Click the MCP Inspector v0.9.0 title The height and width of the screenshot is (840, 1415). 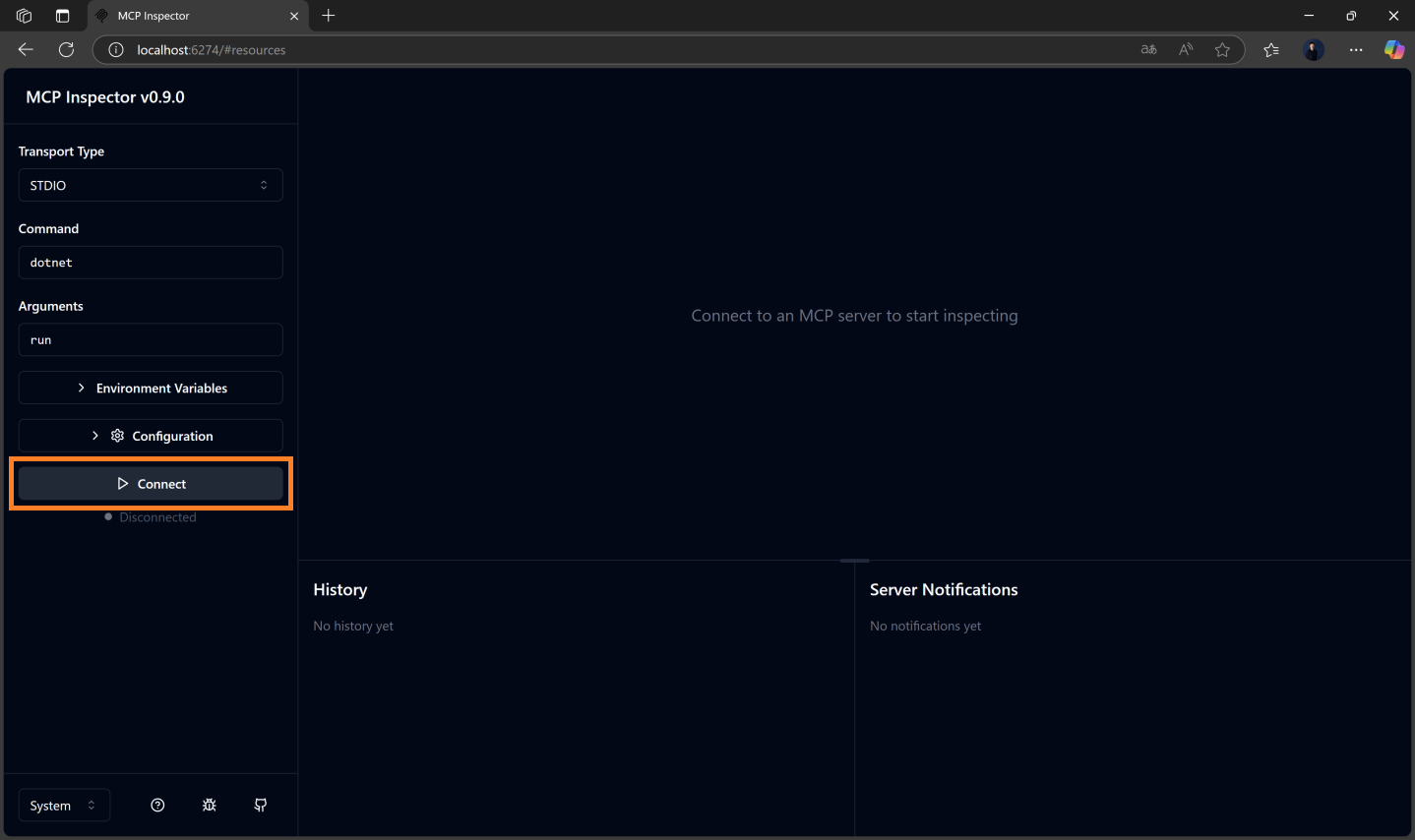[105, 97]
